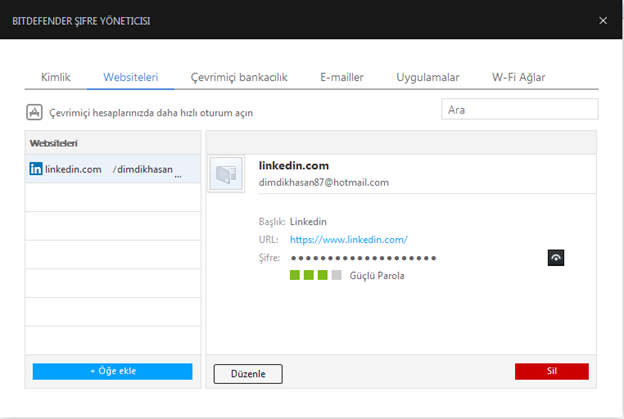The height and width of the screenshot is (419, 624).
Task: Click the Ara search field
Action: coord(519,109)
